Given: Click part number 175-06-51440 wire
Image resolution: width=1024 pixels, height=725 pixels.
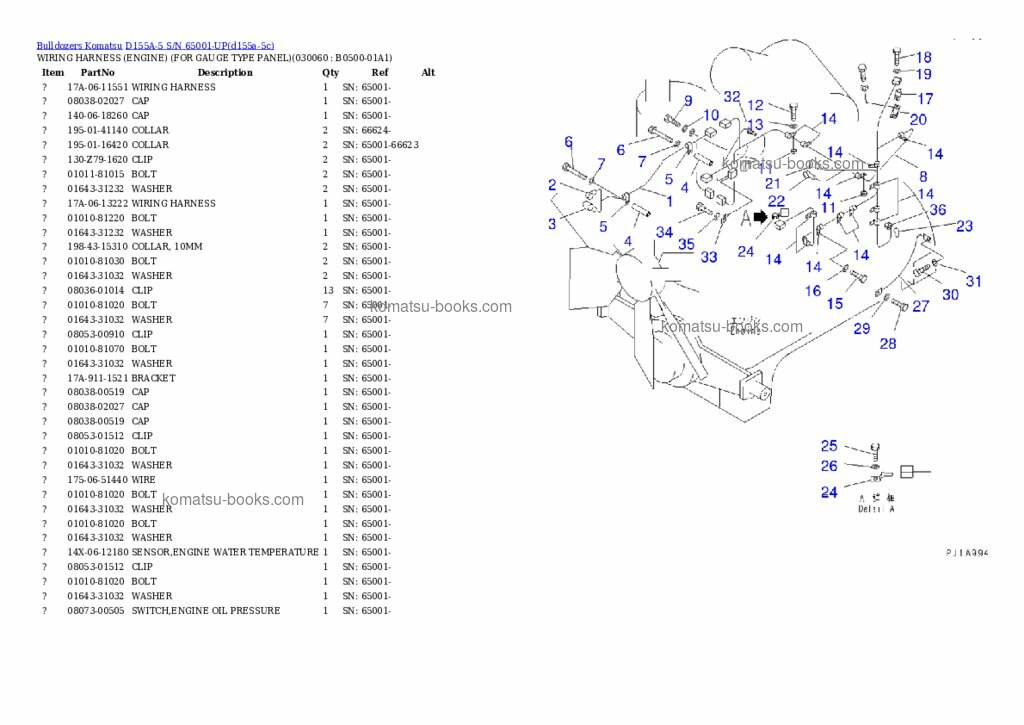Looking at the screenshot, I should point(97,480).
